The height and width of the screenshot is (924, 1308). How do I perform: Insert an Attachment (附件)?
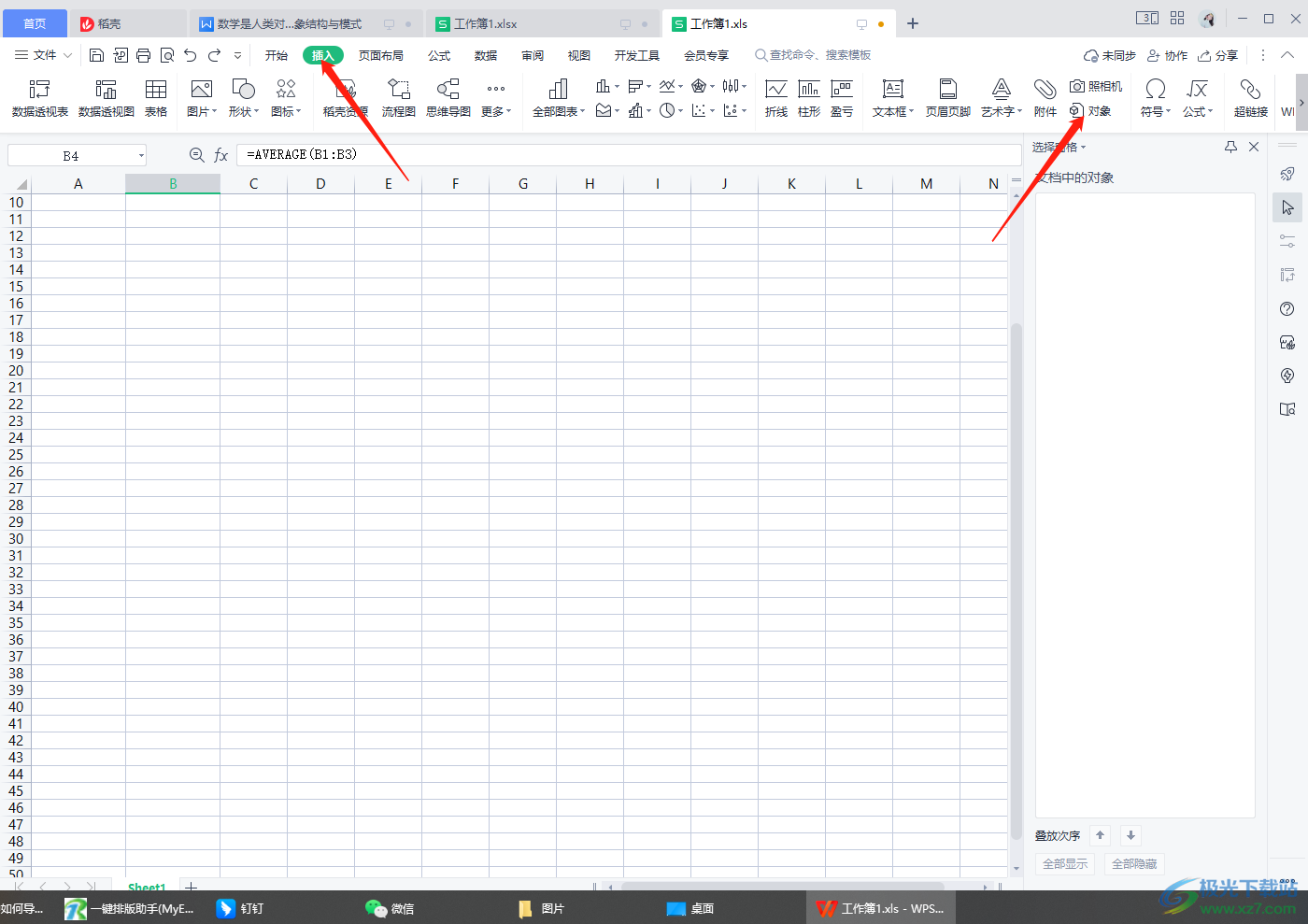click(1045, 98)
